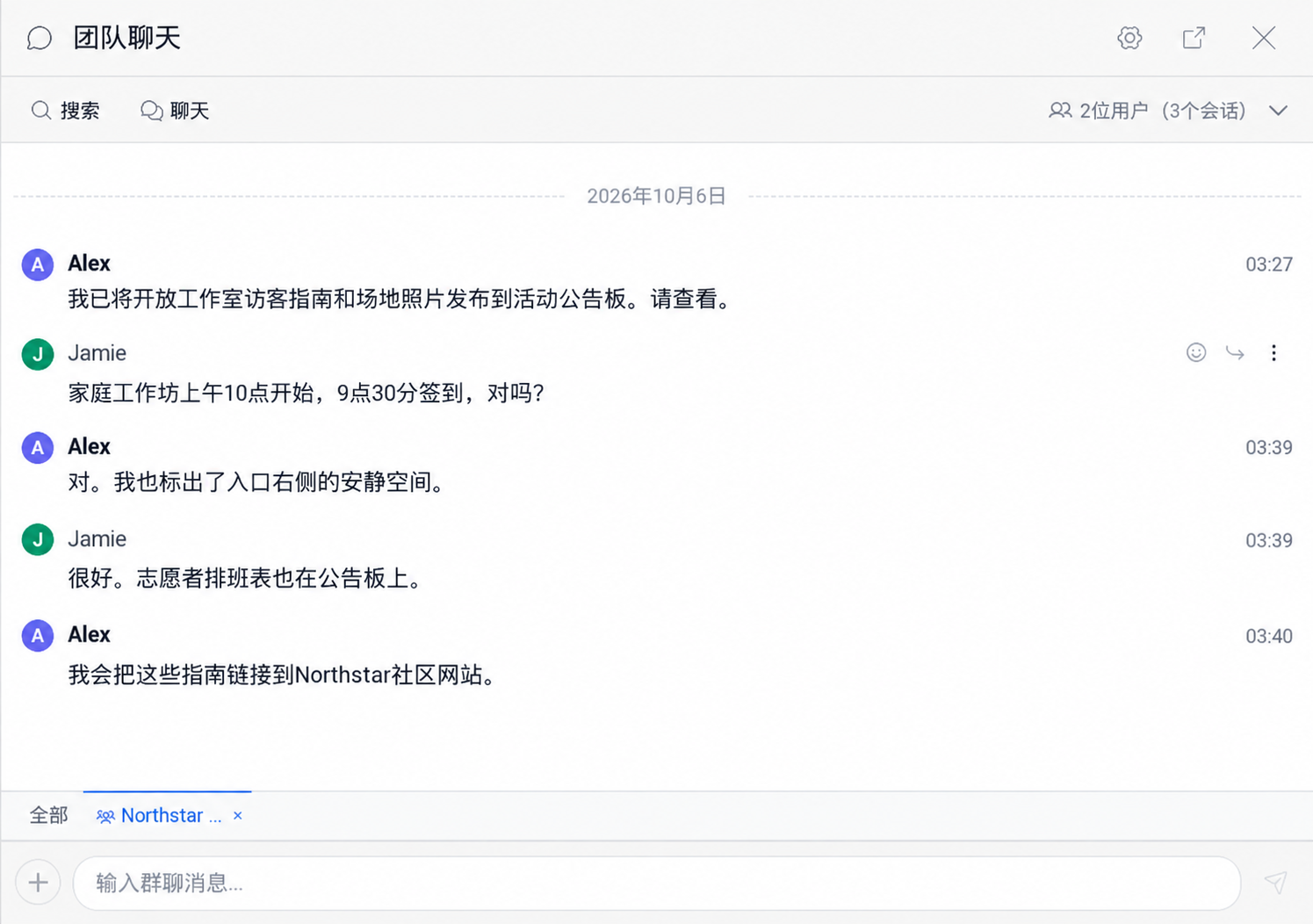Focus the 输入群聊消息 input field
The image size is (1313, 924).
657,883
